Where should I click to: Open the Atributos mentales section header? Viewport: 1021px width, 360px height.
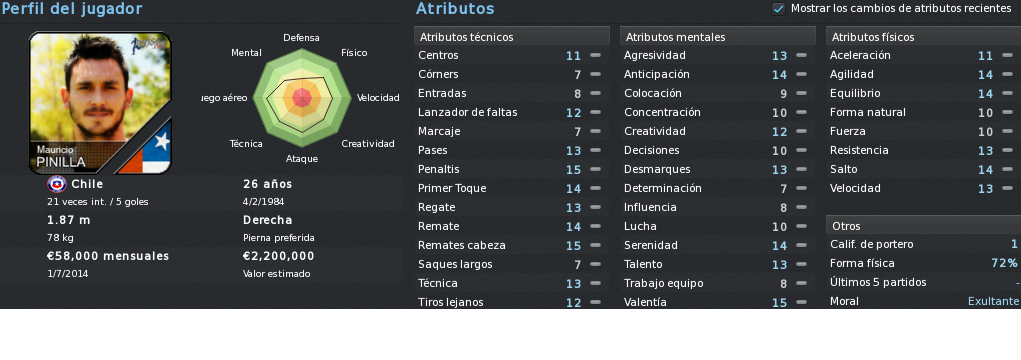(x=718, y=37)
